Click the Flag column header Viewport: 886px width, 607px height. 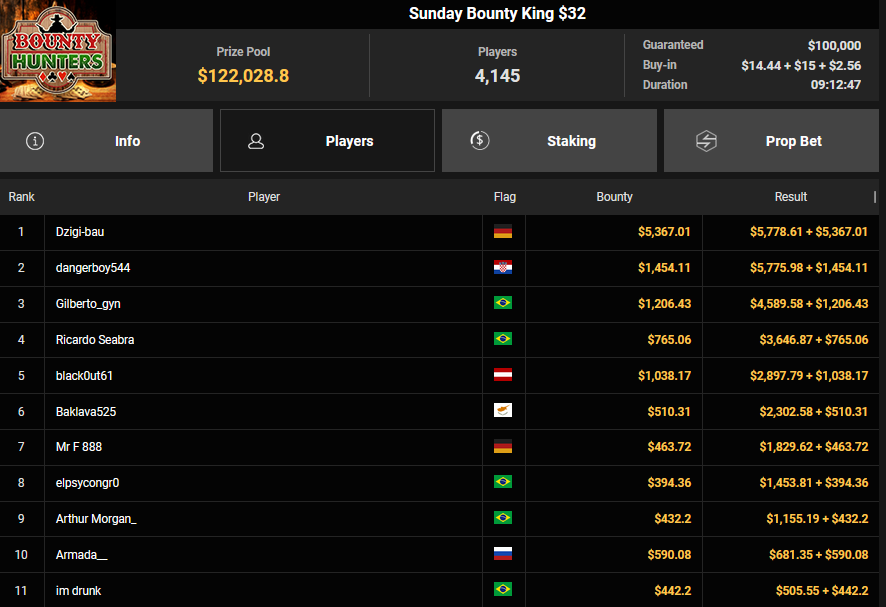505,197
